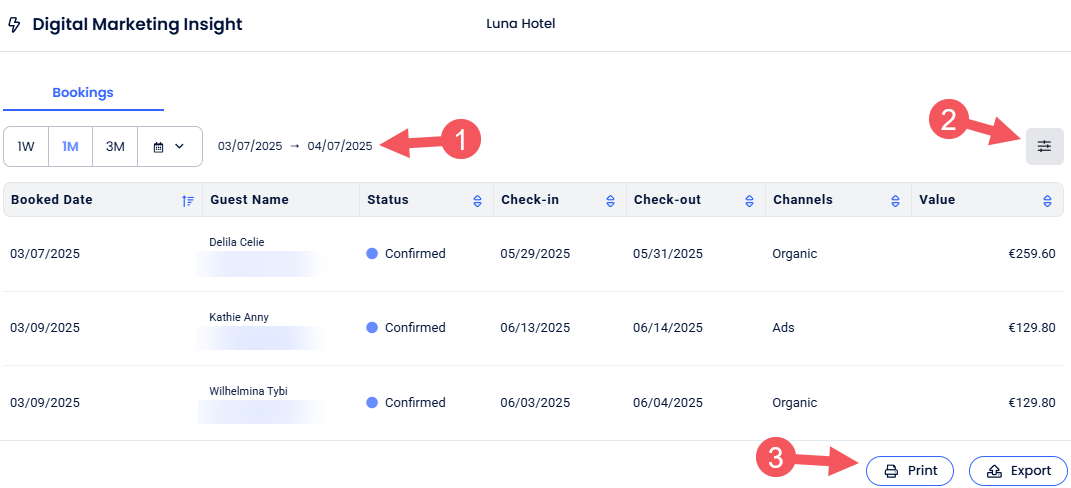This screenshot has height=488, width=1071.
Task: Sort by Check-out column icon
Action: pos(749,200)
